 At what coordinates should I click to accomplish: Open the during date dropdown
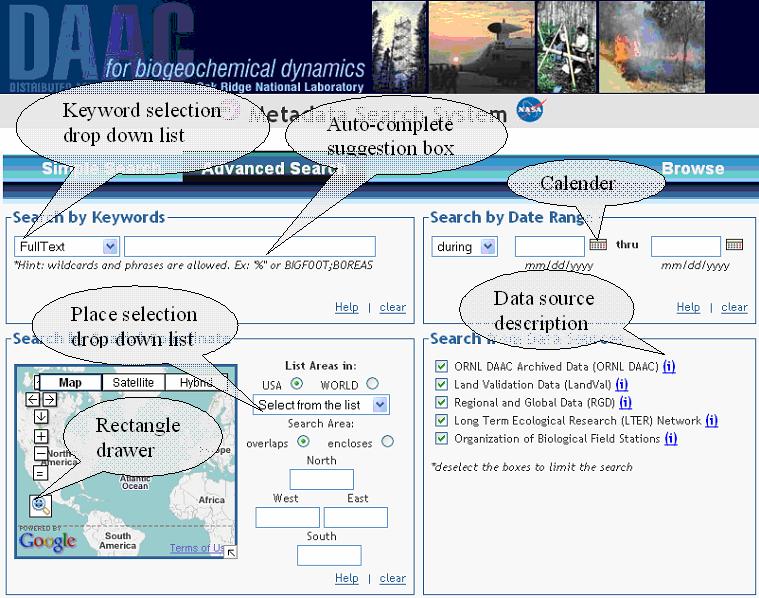(x=464, y=246)
